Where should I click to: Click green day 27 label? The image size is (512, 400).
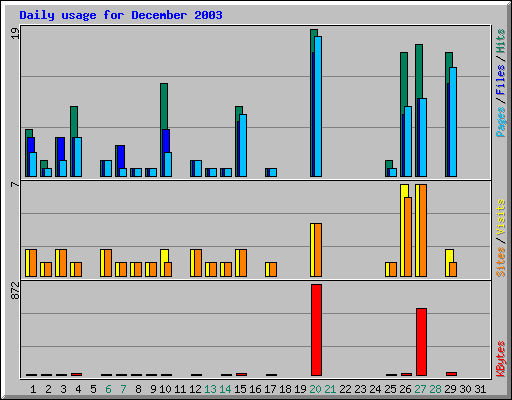(x=420, y=389)
